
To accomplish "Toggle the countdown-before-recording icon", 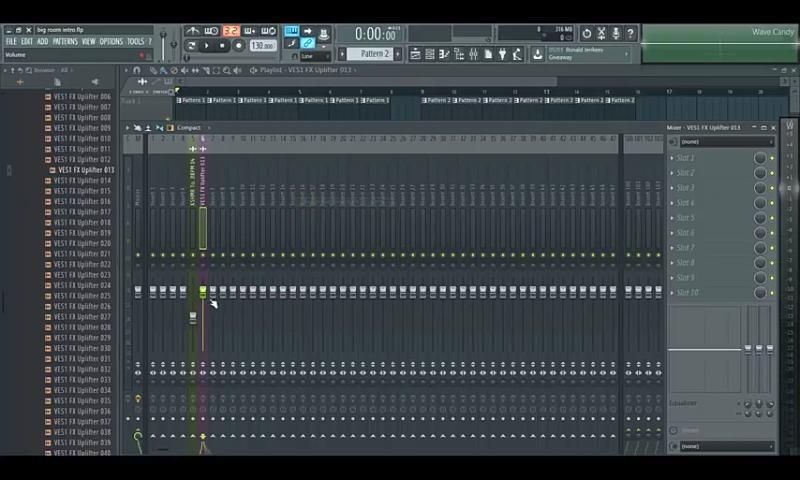I will (231, 32).
